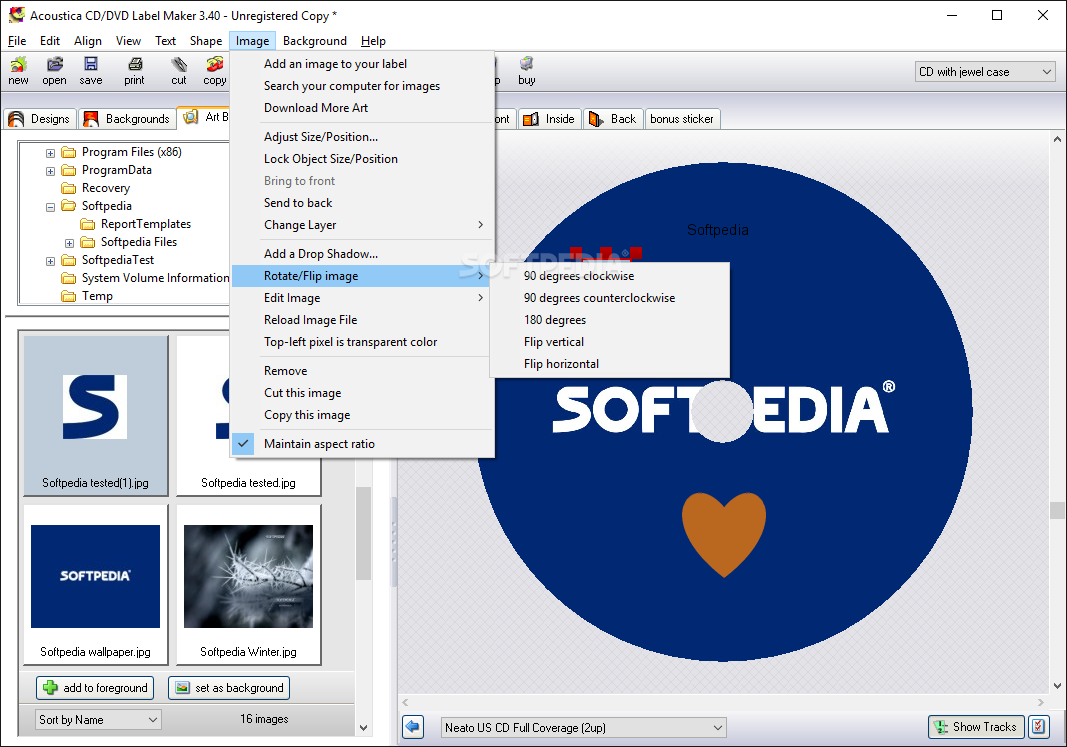Click the Softpedia text on the disc
1067x747 pixels.
coord(717,230)
